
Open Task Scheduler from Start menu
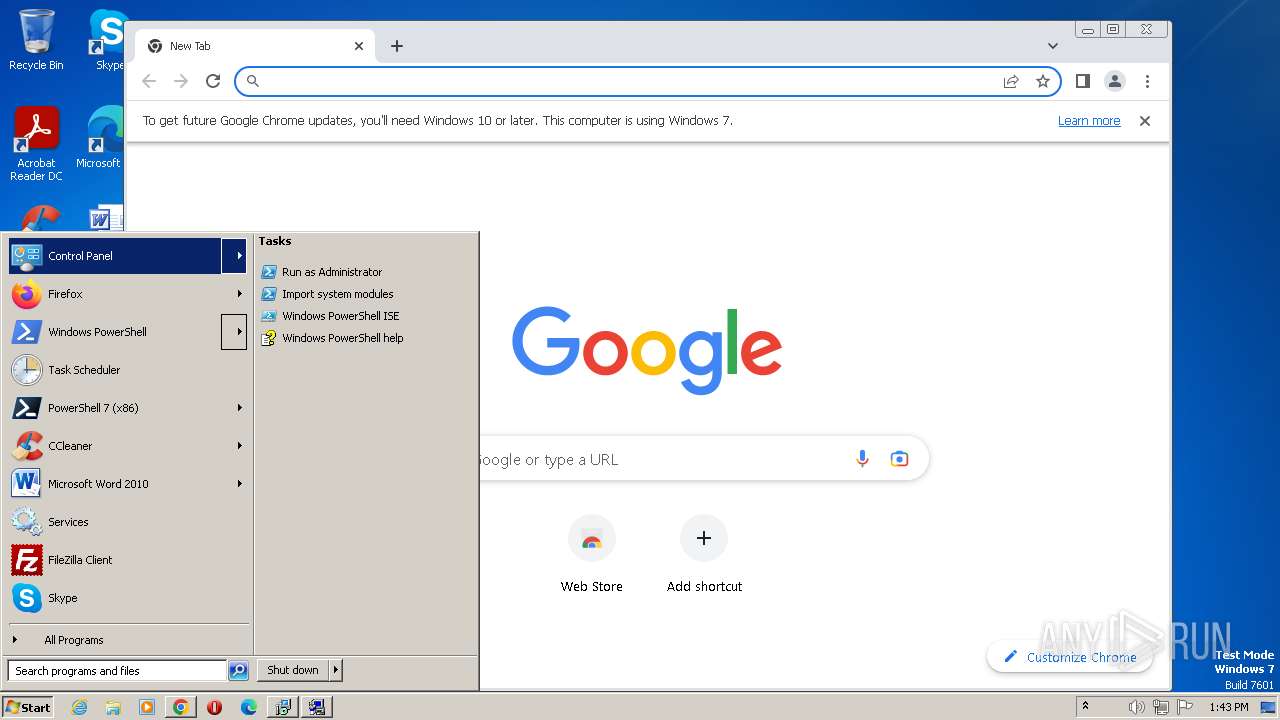point(127,370)
